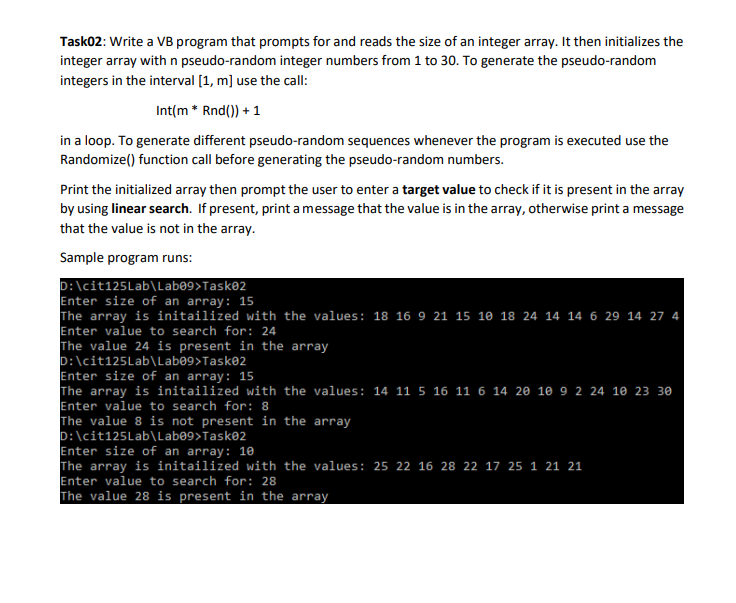Click the bold 'Task02' heading
This screenshot has width=736, height=603.
point(81,42)
